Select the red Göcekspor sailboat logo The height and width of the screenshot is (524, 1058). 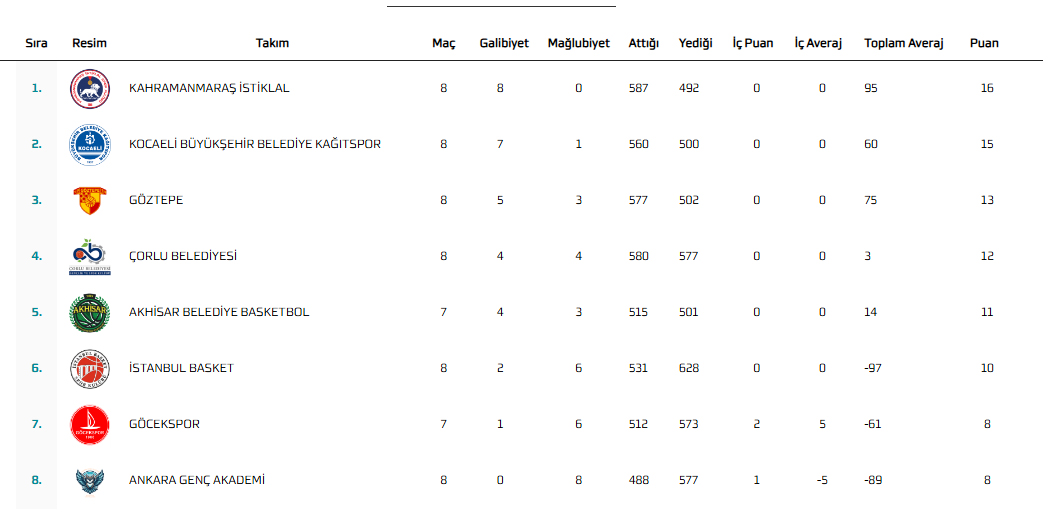[x=90, y=424]
